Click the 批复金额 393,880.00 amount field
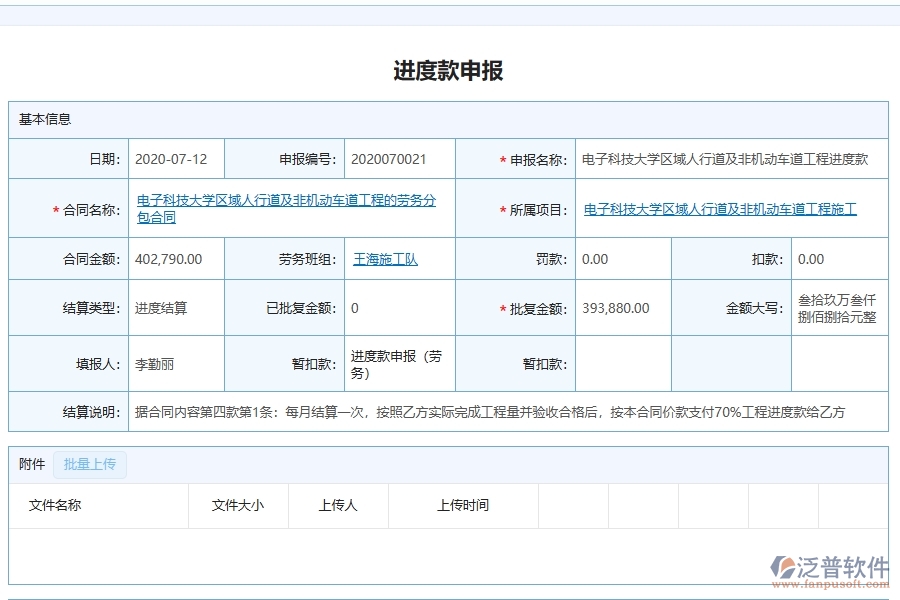This screenshot has height=600, width=900. pyautogui.click(x=618, y=307)
